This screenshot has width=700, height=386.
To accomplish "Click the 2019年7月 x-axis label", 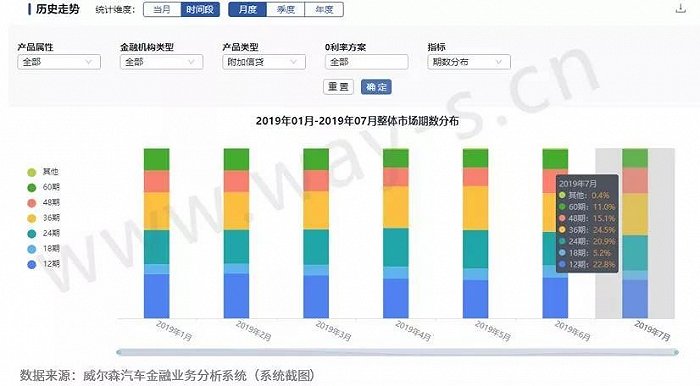I will point(652,331).
